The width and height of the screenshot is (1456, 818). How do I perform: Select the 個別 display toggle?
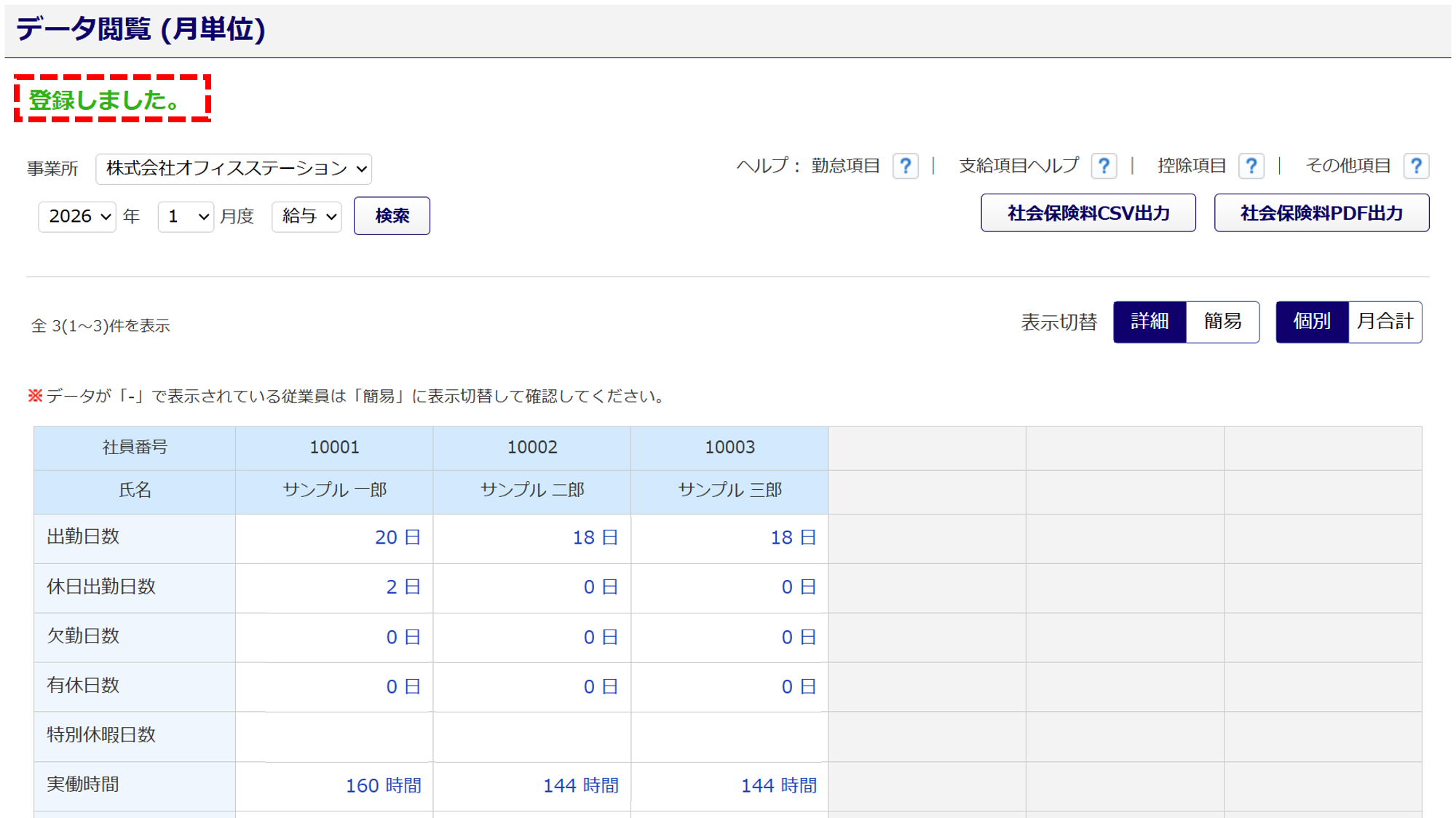[1312, 322]
